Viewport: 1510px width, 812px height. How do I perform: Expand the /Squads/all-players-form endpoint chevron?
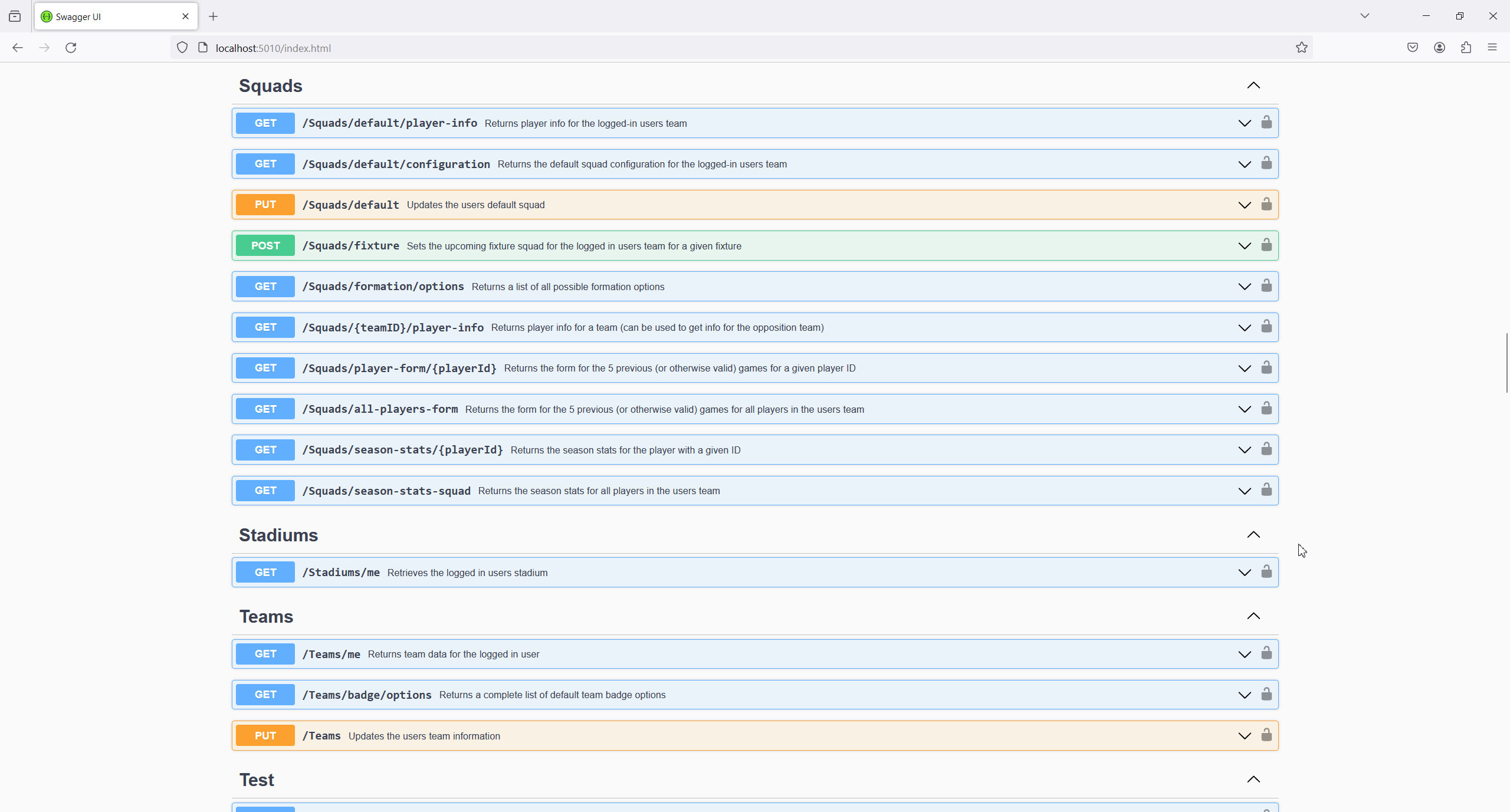tap(1245, 409)
